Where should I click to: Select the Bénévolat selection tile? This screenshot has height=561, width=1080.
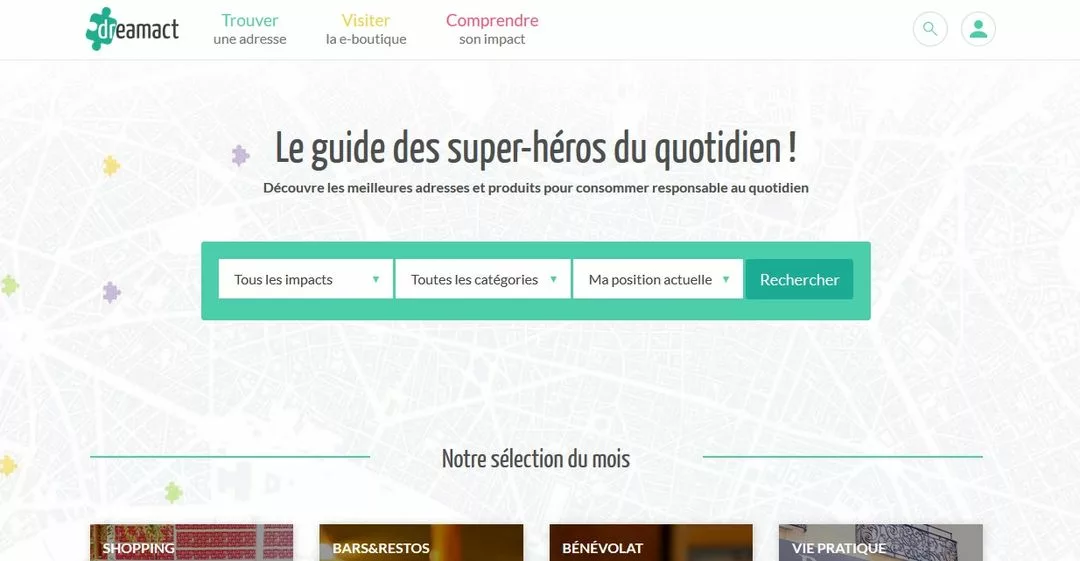651,543
